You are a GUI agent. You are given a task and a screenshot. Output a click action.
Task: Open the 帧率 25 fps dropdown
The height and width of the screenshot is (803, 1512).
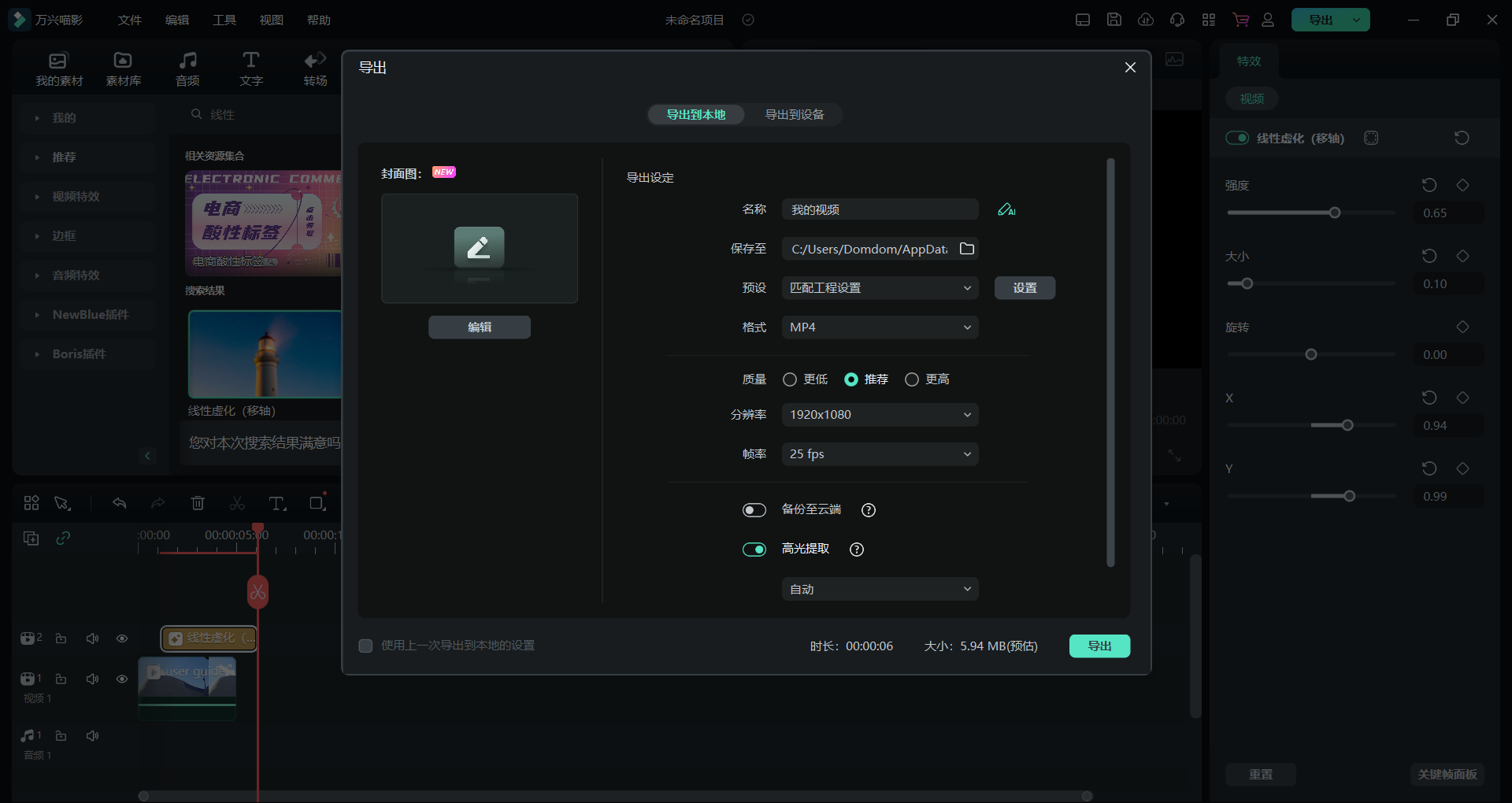(x=880, y=454)
